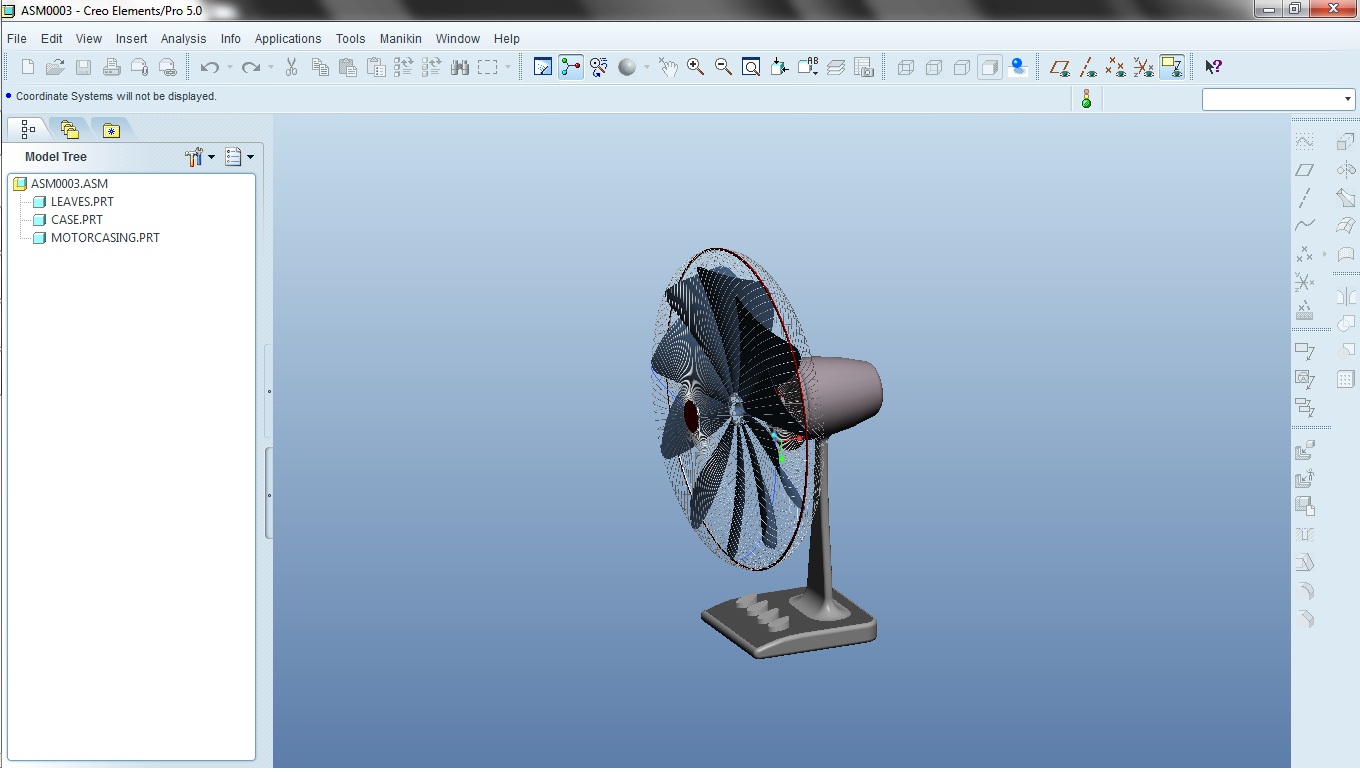Toggle coordinate systems visibility

click(x=1144, y=67)
